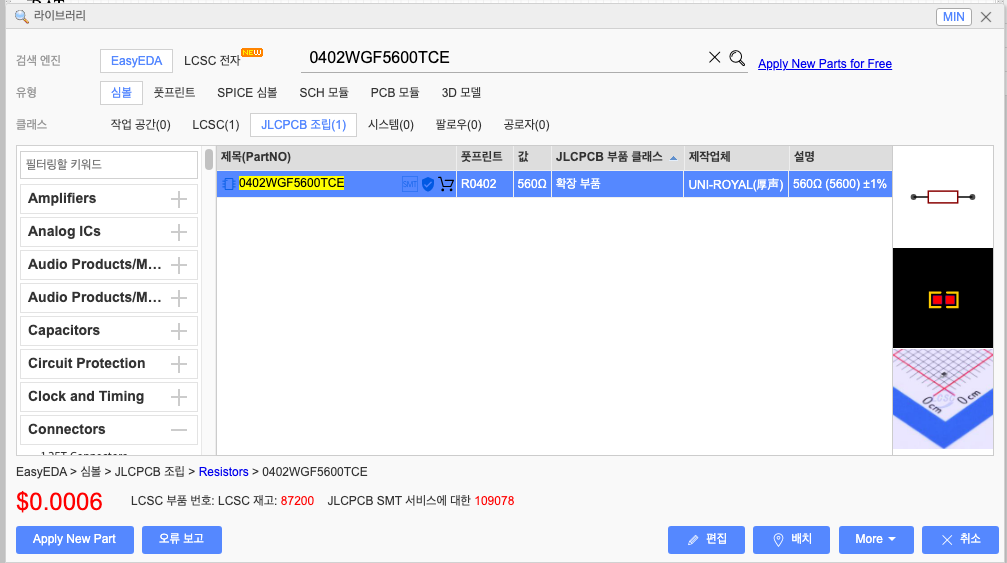The width and height of the screenshot is (1007, 563).
Task: Click the magnifier search icon beside the query
Action: (737, 58)
